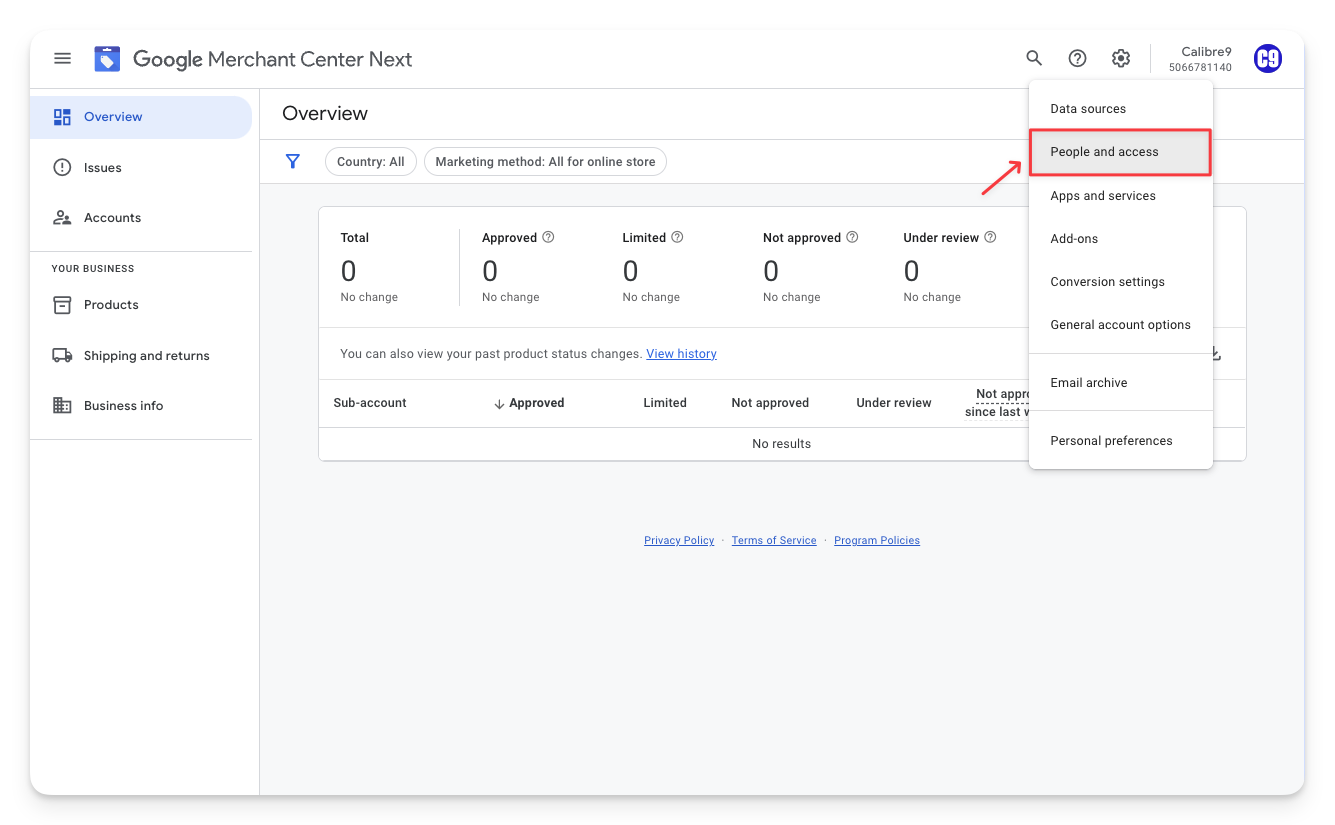This screenshot has height=825, width=1335.
Task: Click the Google Merchant Center logo
Action: click(107, 59)
